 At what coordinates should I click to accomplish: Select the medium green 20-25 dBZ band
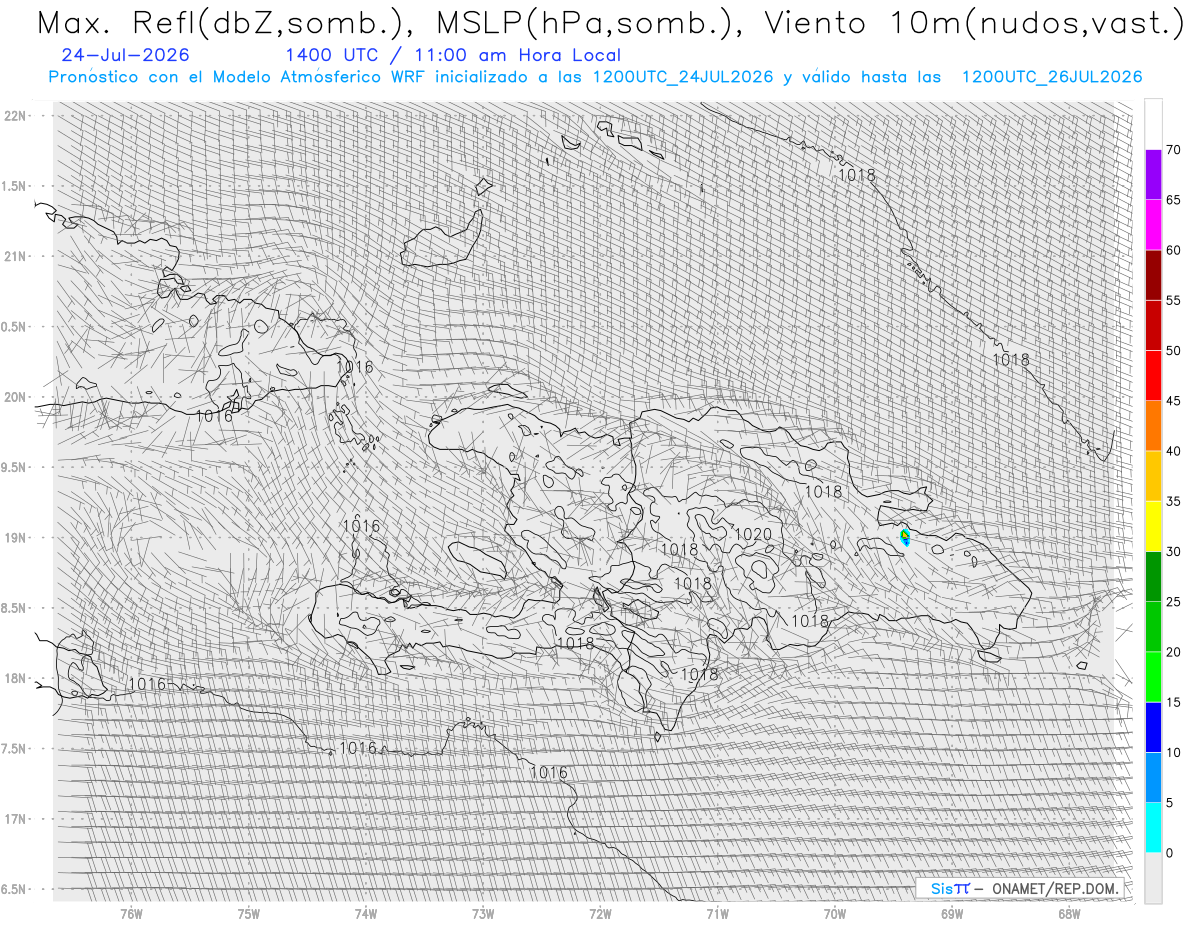pyautogui.click(x=1153, y=627)
